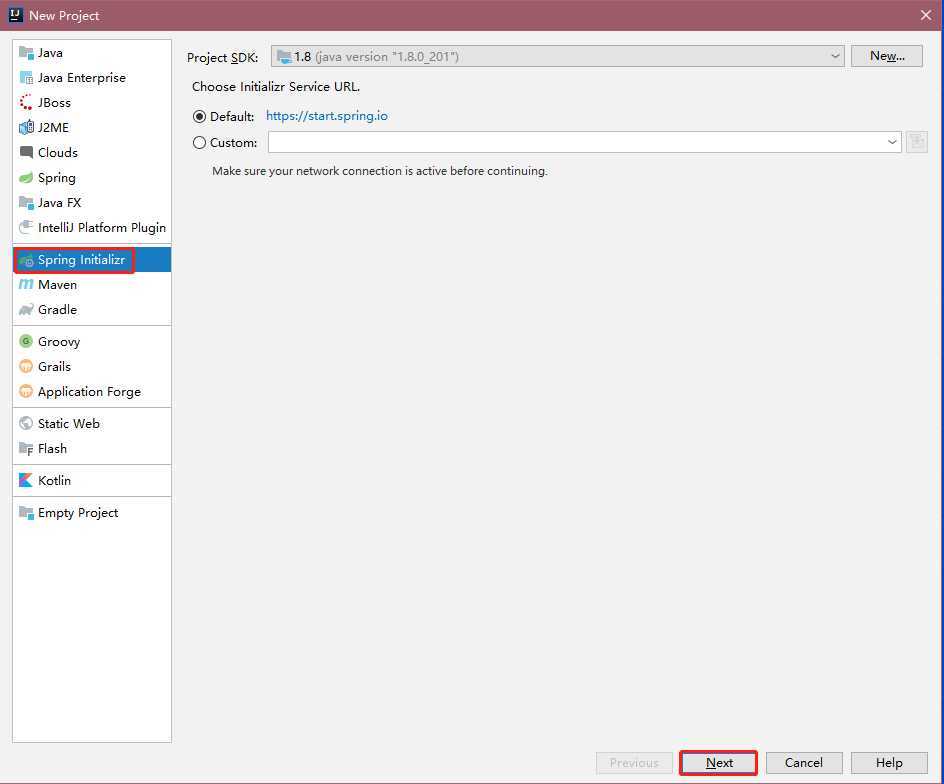Viewport: 944px width, 784px height.
Task: Choose Java in the project type list
Action: point(92,53)
